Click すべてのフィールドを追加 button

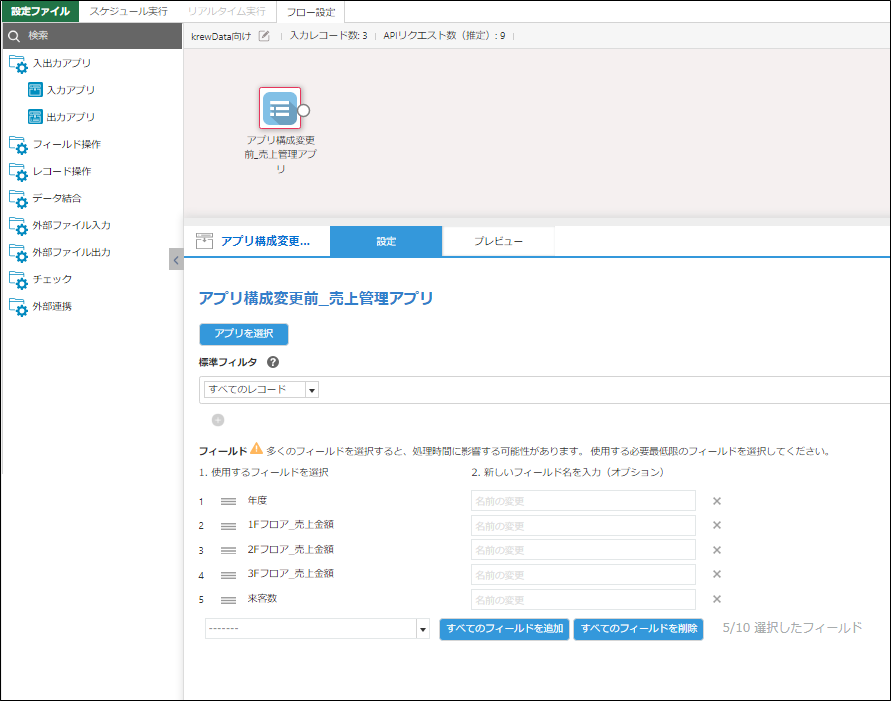click(504, 629)
